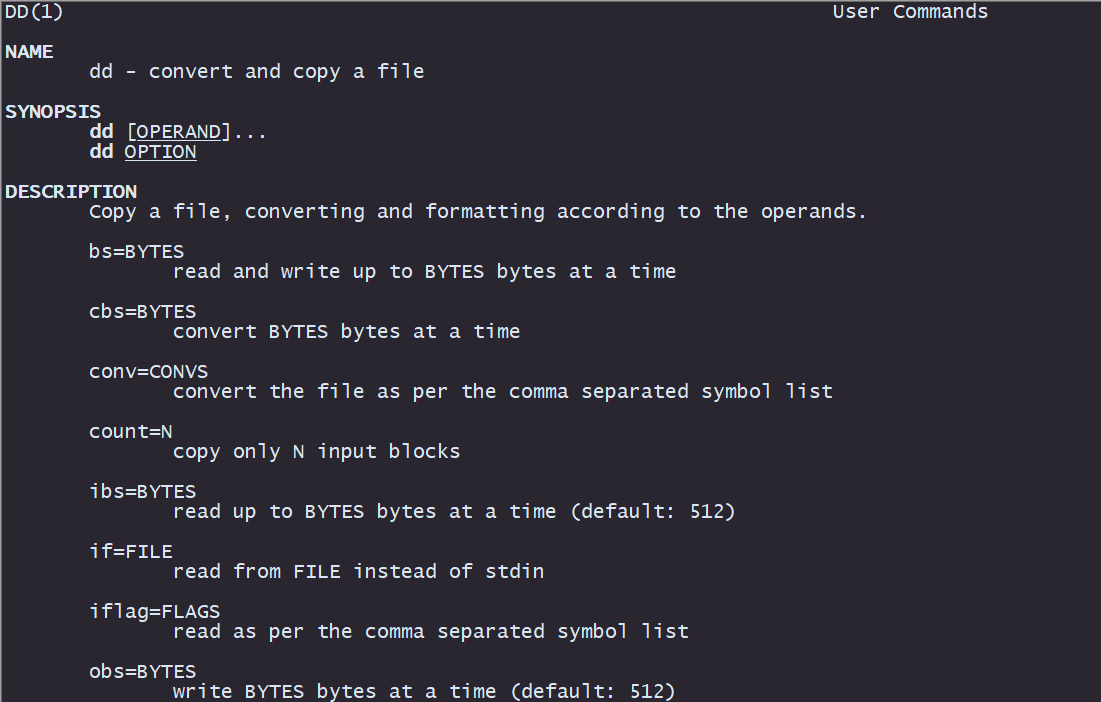Viewport: 1101px width, 702px height.
Task: Click the "copy only N input blocks" description
Action: (x=316, y=452)
